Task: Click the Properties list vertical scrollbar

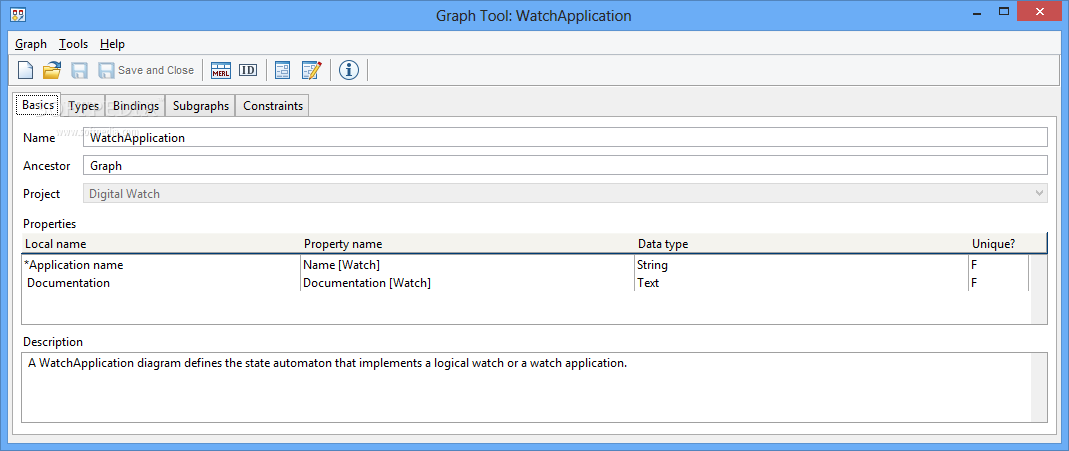Action: tap(1038, 289)
